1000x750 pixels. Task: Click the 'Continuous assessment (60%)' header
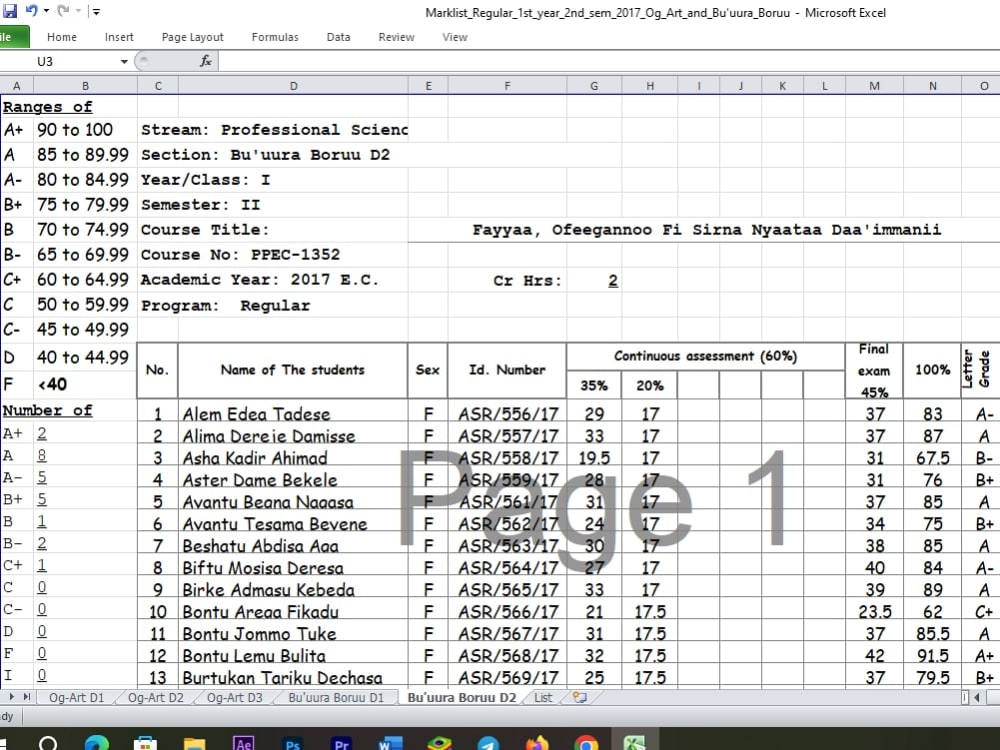pos(705,356)
